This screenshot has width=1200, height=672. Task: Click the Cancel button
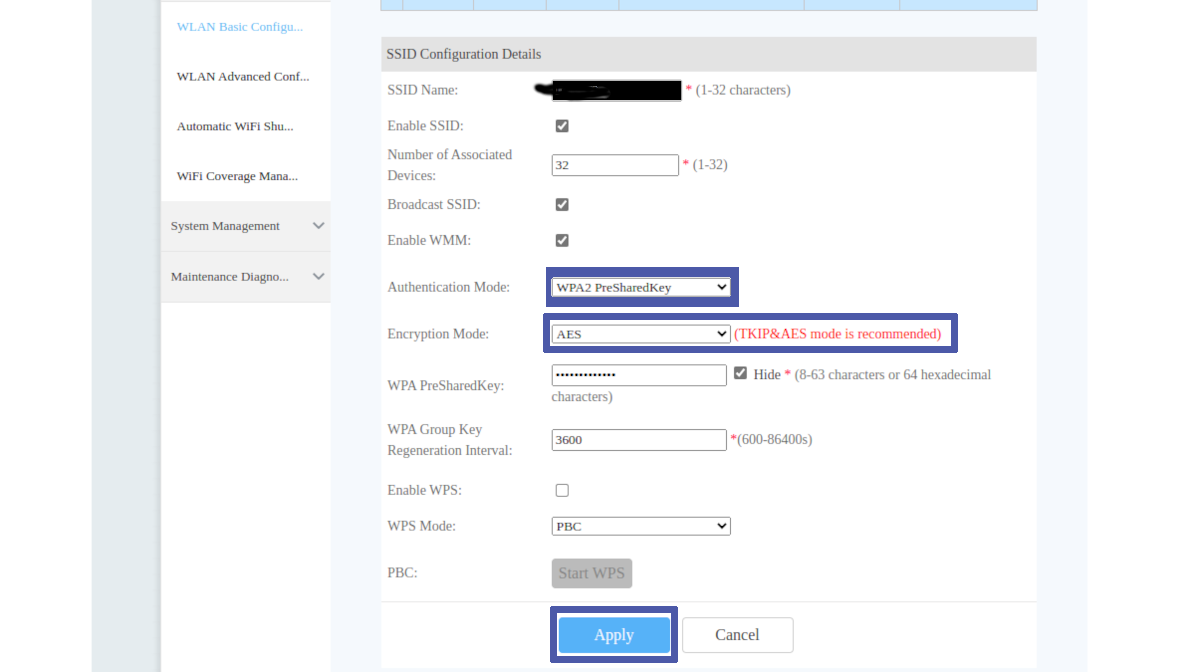click(x=737, y=635)
